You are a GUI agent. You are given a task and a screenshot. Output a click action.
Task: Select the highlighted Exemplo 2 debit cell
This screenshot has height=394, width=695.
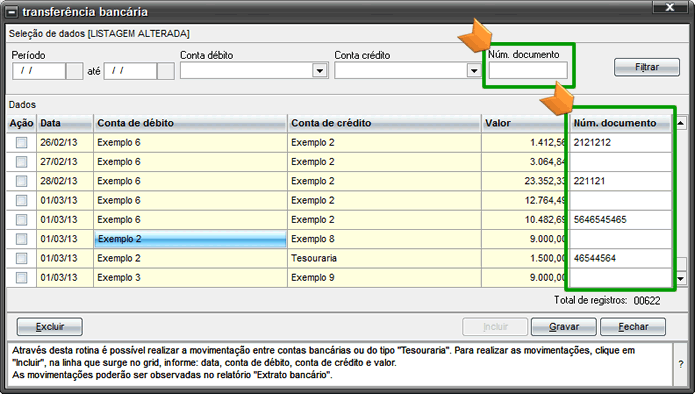point(190,239)
